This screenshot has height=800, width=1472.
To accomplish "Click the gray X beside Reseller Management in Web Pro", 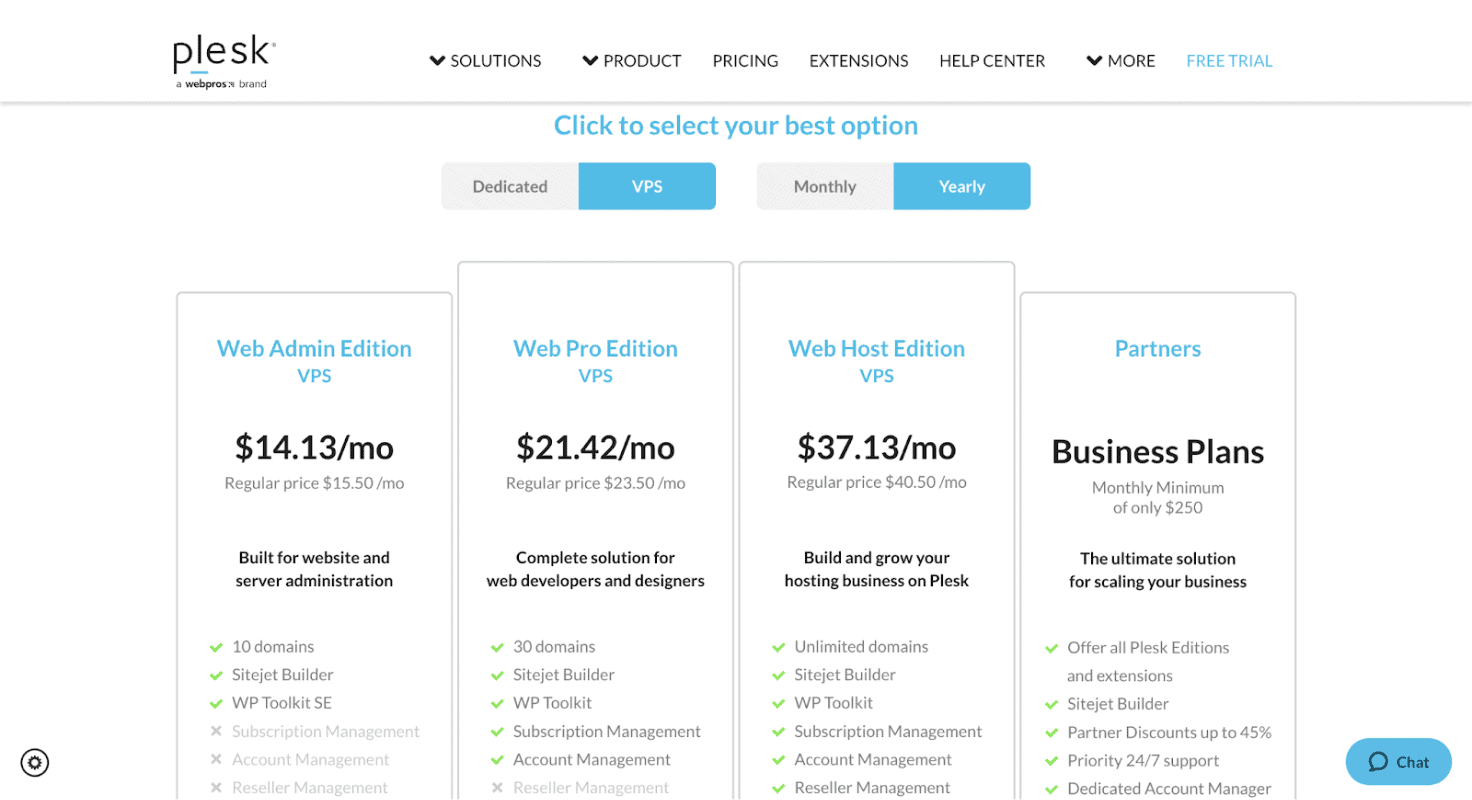I will click(x=497, y=788).
